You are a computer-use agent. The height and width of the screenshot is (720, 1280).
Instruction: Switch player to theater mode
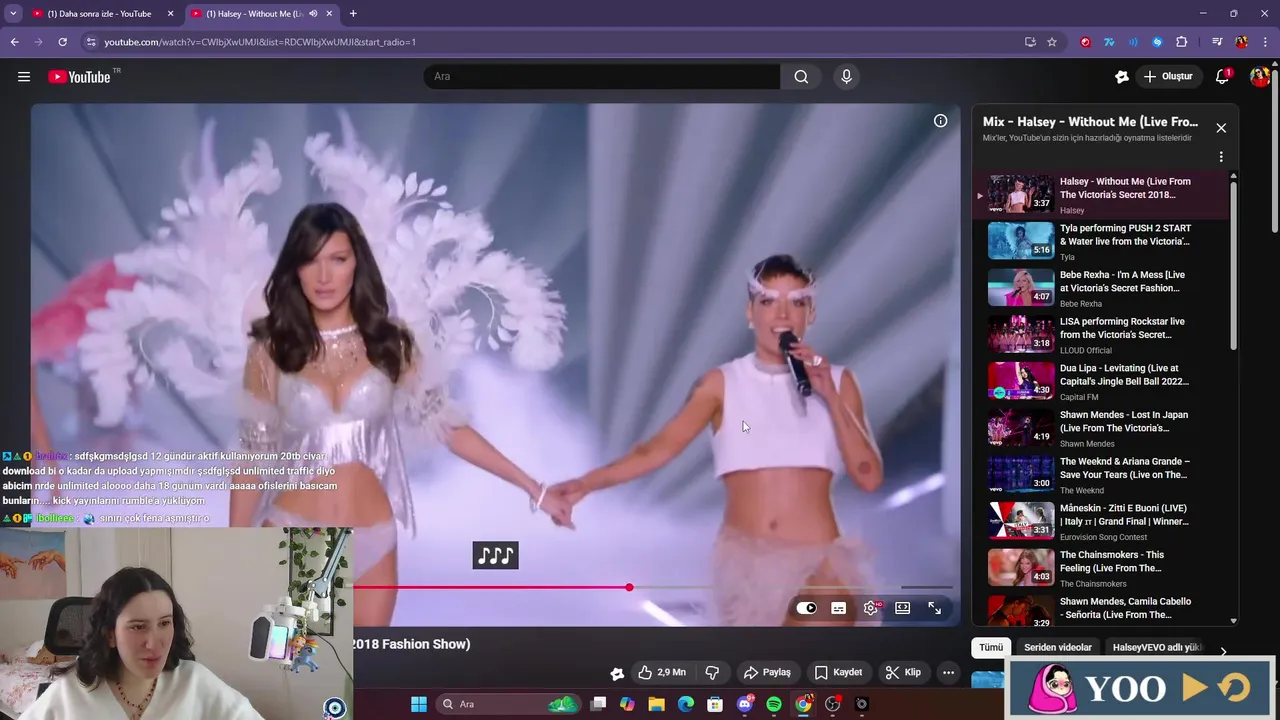coord(902,608)
